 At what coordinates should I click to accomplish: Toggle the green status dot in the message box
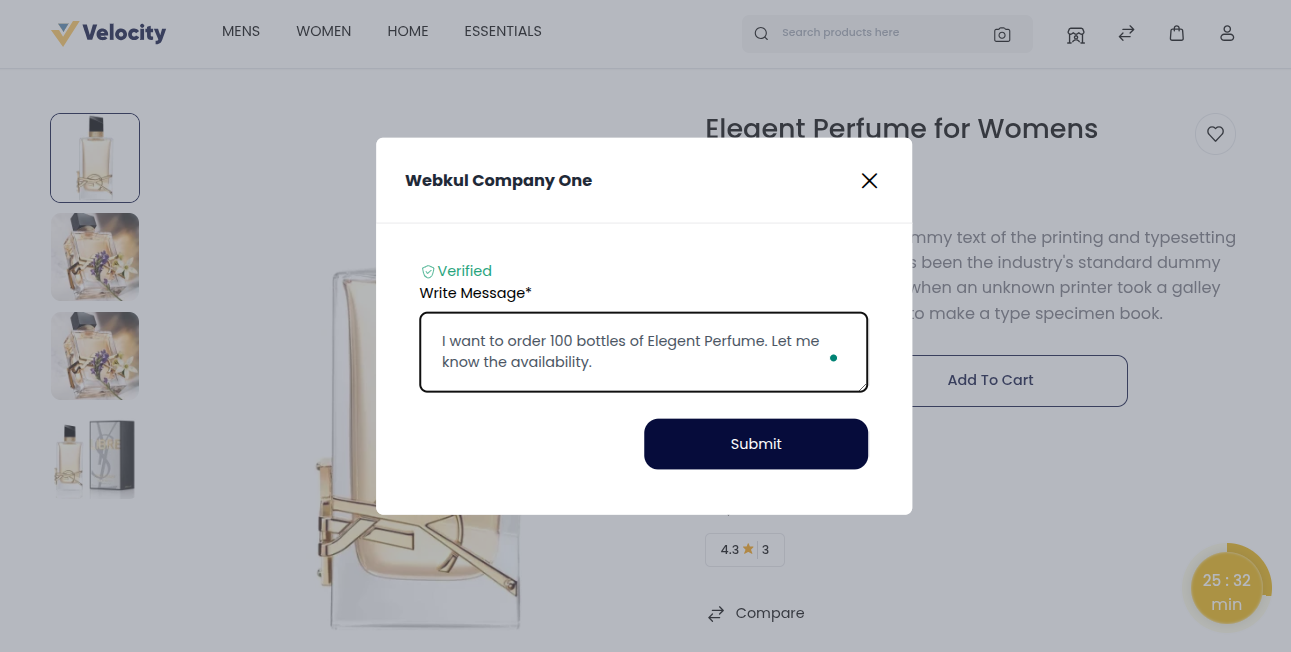point(834,357)
